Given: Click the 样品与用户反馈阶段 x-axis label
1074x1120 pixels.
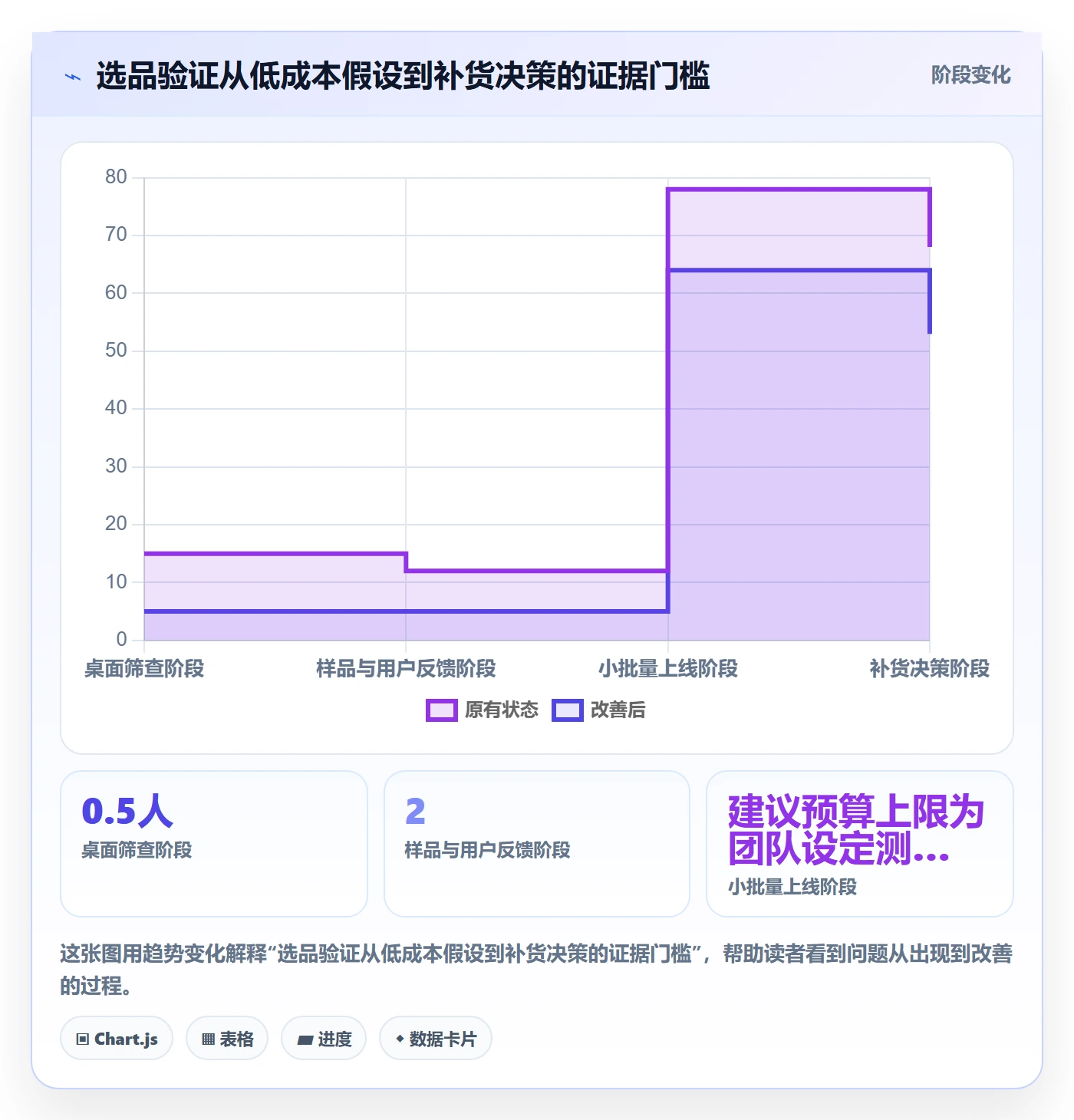Looking at the screenshot, I should [406, 669].
